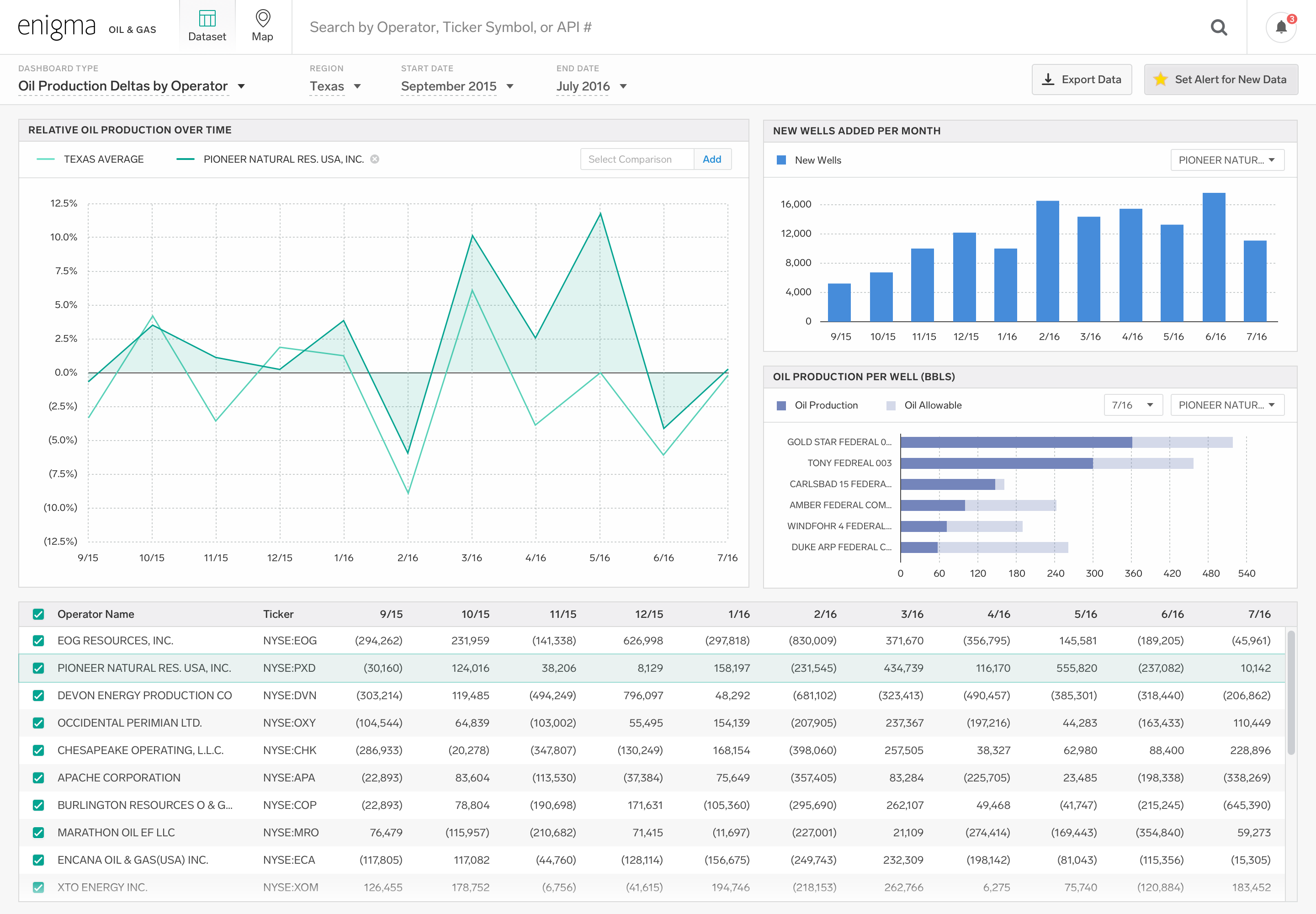The width and height of the screenshot is (1316, 914).
Task: Click Pioneer's 555,820 value for 5/16
Action: point(1077,668)
